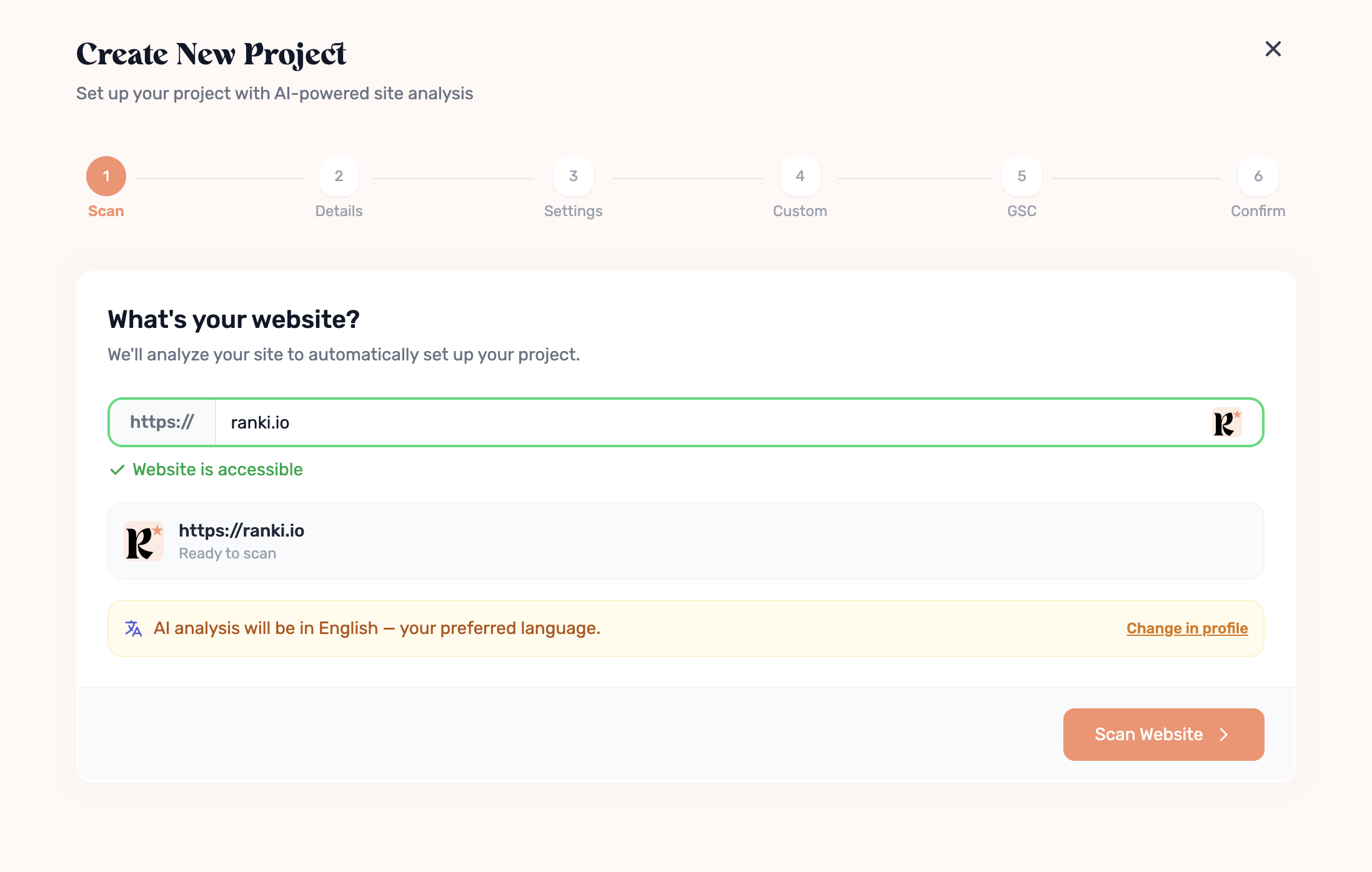Go to step 5 GSC
The width and height of the screenshot is (1372, 872).
[x=1022, y=176]
